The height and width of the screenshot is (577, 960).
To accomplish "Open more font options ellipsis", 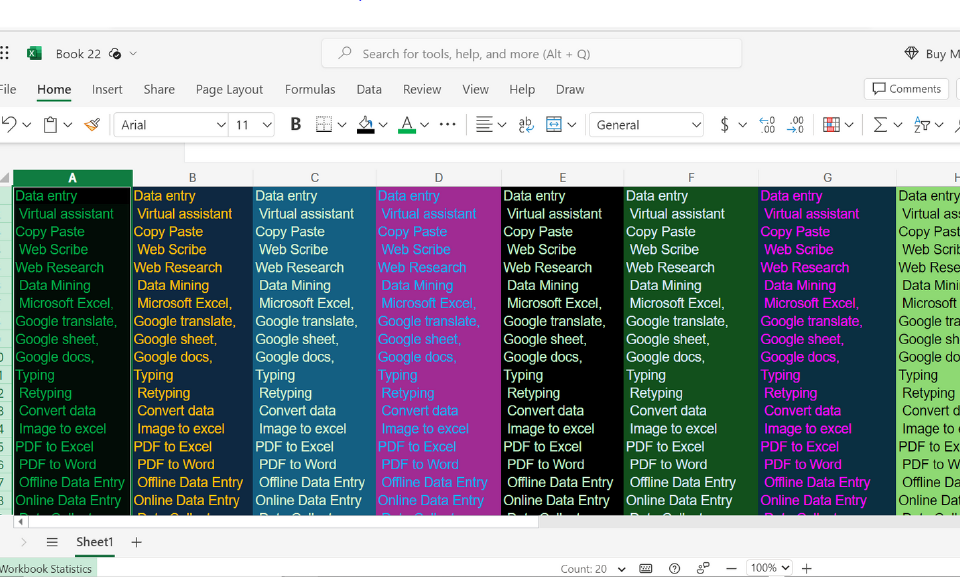I will (448, 124).
